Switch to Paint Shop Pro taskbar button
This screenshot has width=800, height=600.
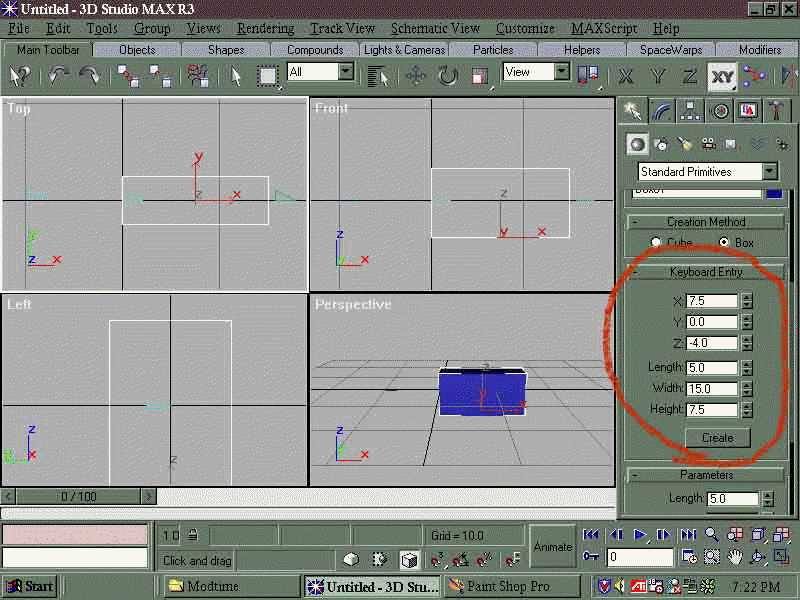[x=512, y=586]
